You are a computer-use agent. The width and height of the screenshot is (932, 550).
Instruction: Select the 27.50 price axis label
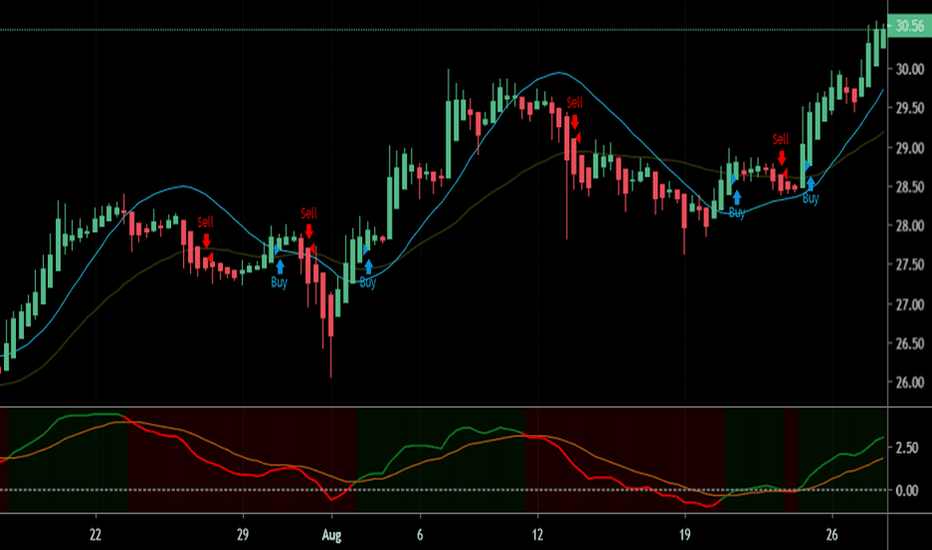tap(910, 265)
